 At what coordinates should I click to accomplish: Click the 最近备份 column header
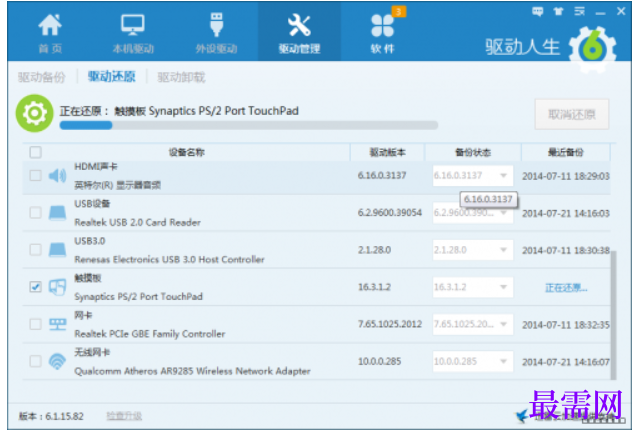tap(565, 152)
